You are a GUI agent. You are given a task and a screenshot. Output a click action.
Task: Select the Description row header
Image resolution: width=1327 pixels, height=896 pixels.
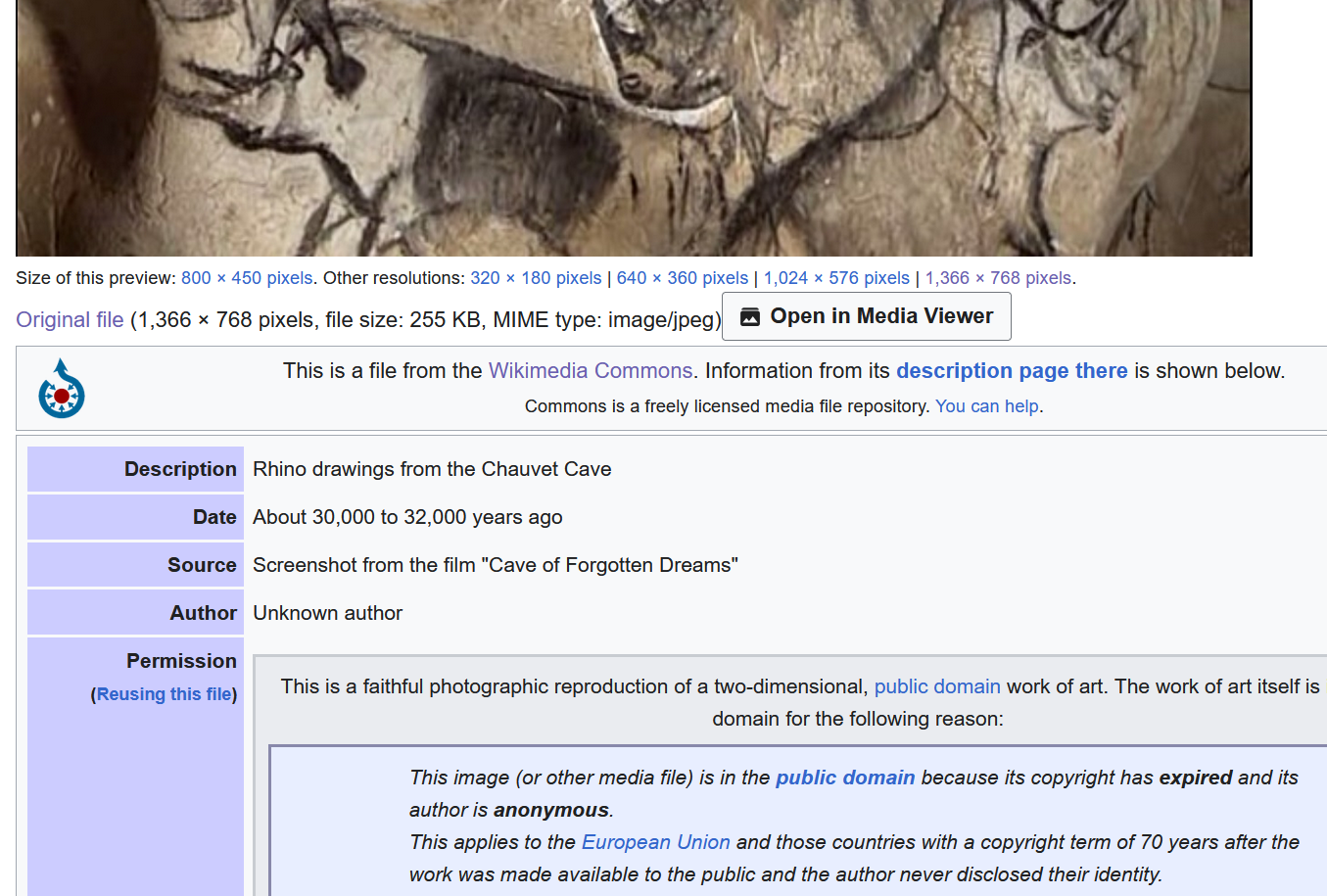tap(180, 469)
